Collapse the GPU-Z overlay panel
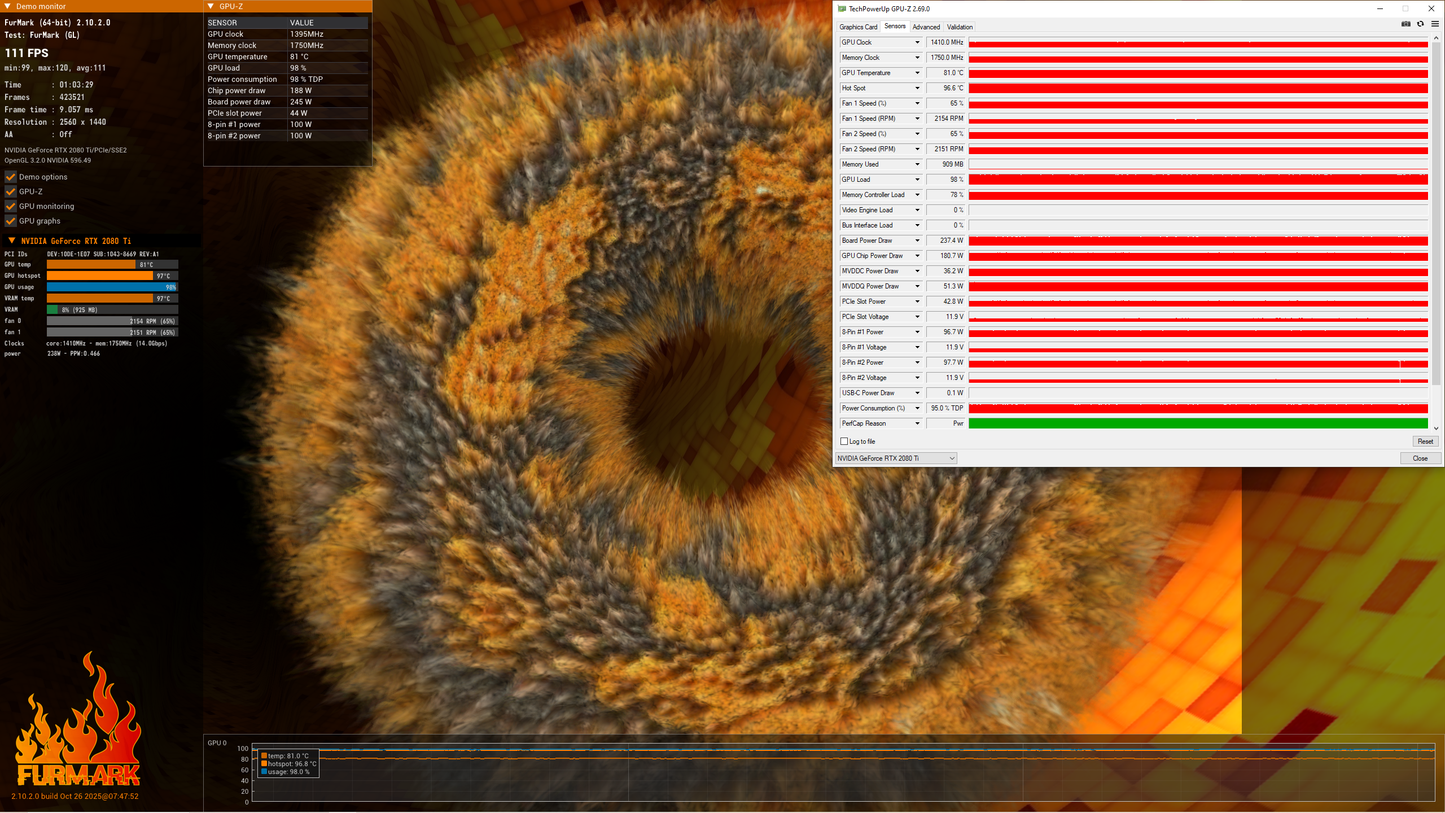This screenshot has height=813, width=1445. tap(211, 7)
